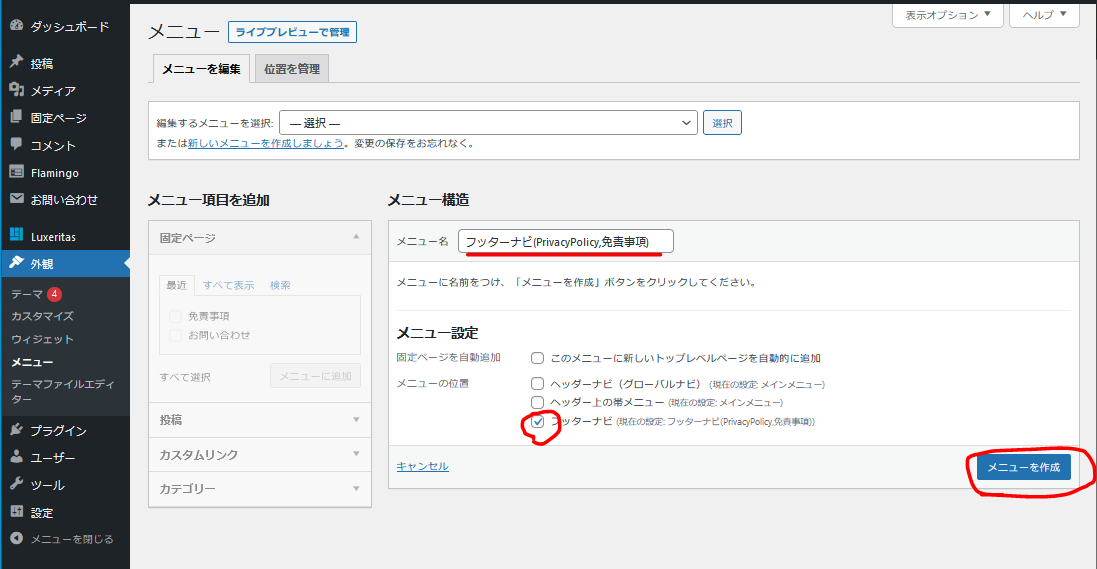The width and height of the screenshot is (1097, 569).
Task: Click the メニューを作成 button
Action: [1023, 468]
